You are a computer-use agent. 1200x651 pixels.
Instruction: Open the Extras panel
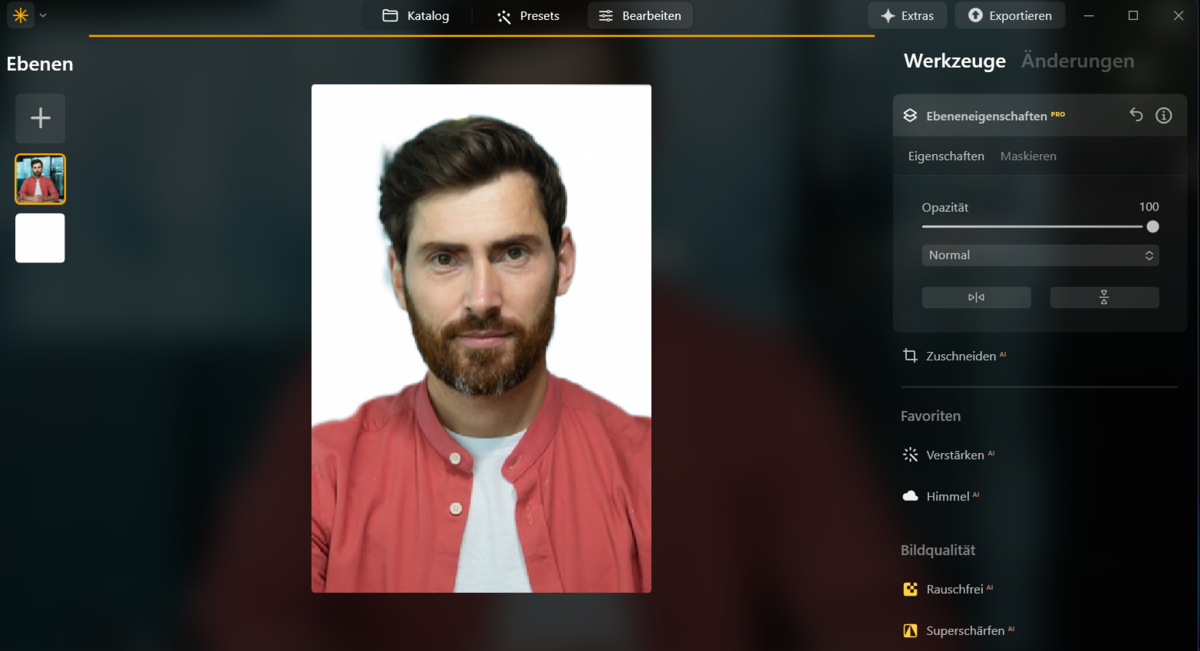pyautogui.click(x=907, y=15)
